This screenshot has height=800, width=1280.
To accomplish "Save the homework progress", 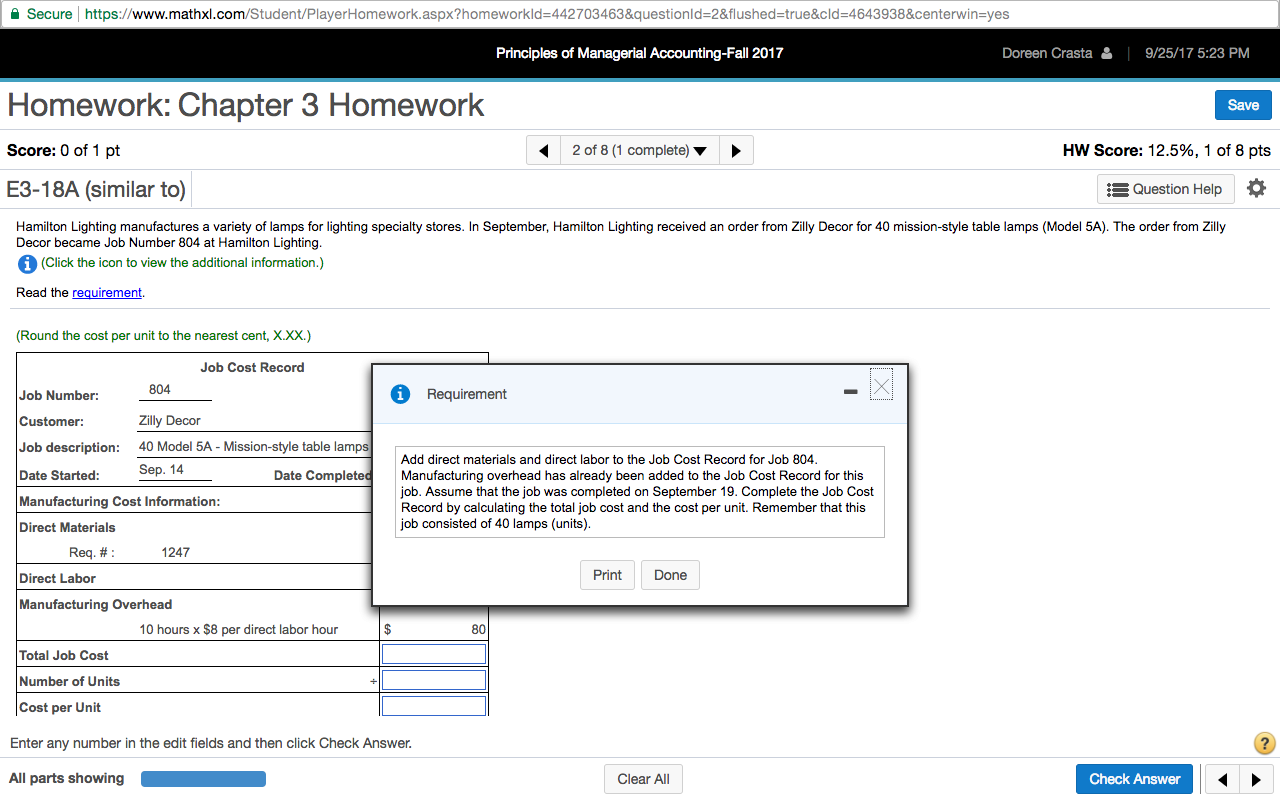I will 1243,104.
